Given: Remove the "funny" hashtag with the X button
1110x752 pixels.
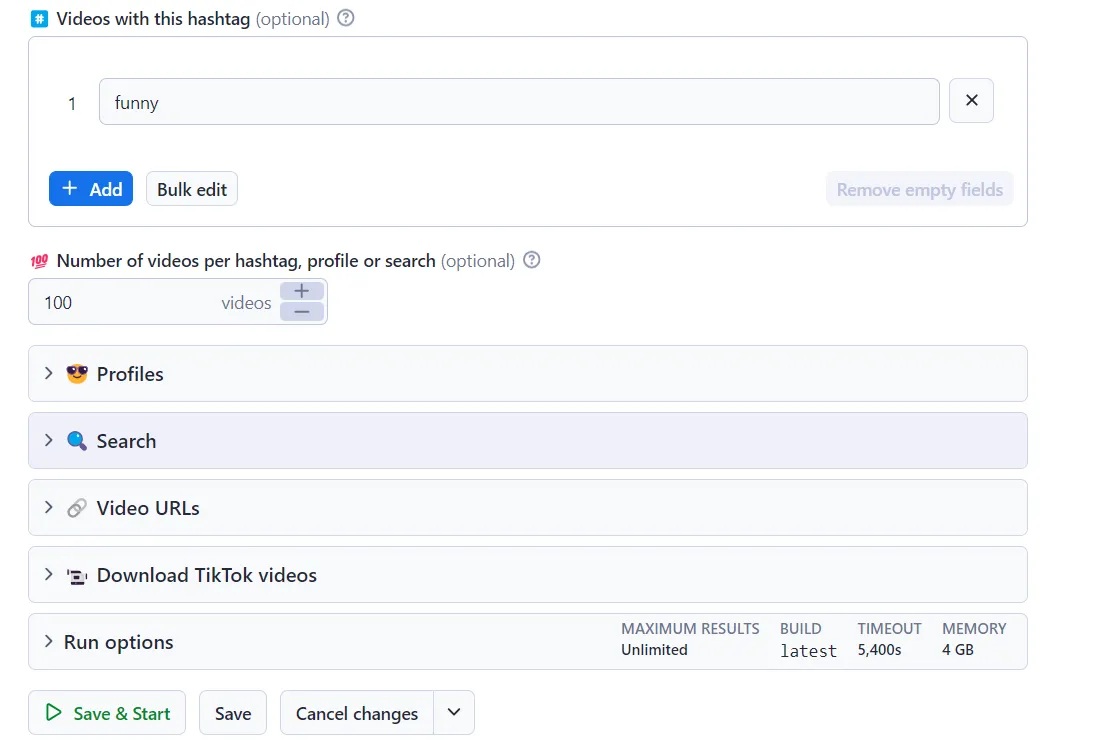Looking at the screenshot, I should tap(971, 100).
